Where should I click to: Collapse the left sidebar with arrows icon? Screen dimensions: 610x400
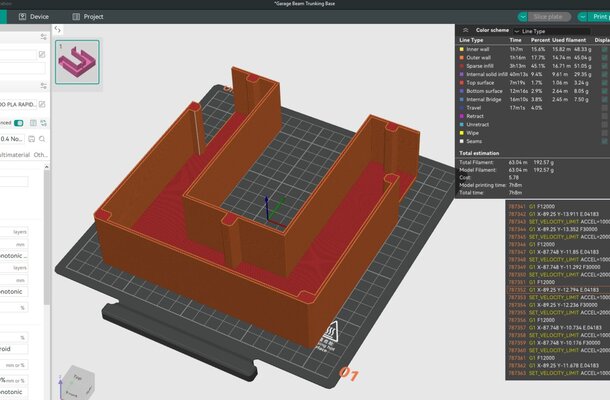(58, 30)
